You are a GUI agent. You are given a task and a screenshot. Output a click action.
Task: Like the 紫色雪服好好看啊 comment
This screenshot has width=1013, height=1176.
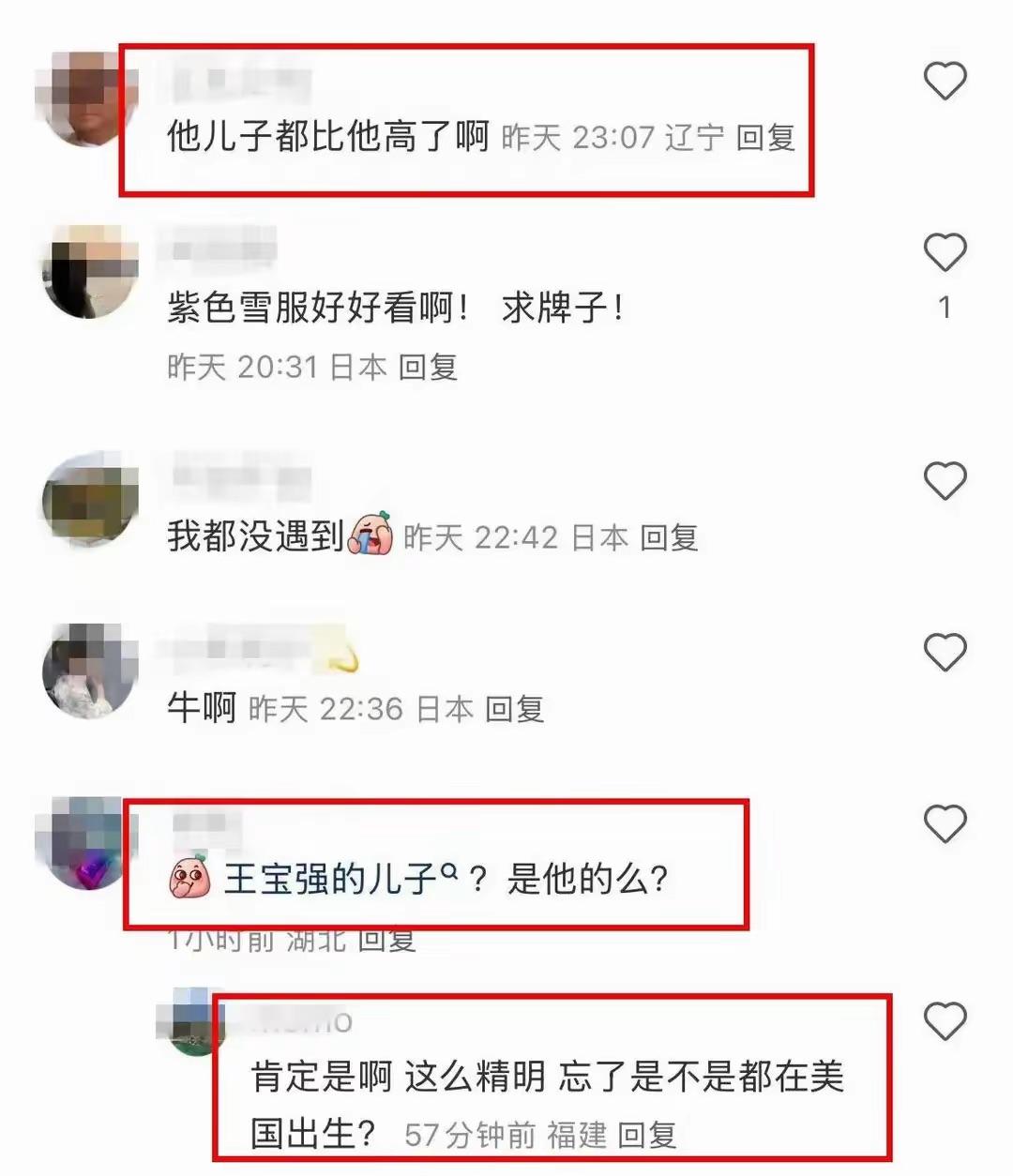coord(945,252)
